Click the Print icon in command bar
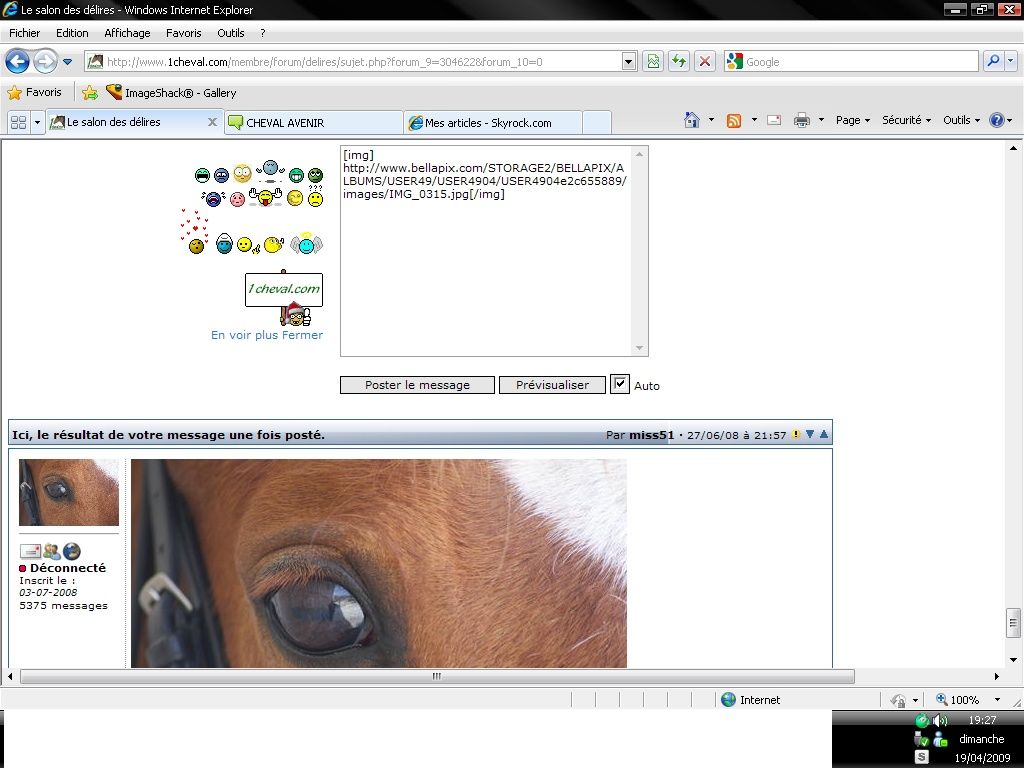Screen dimensions: 1024x768 click(x=801, y=120)
